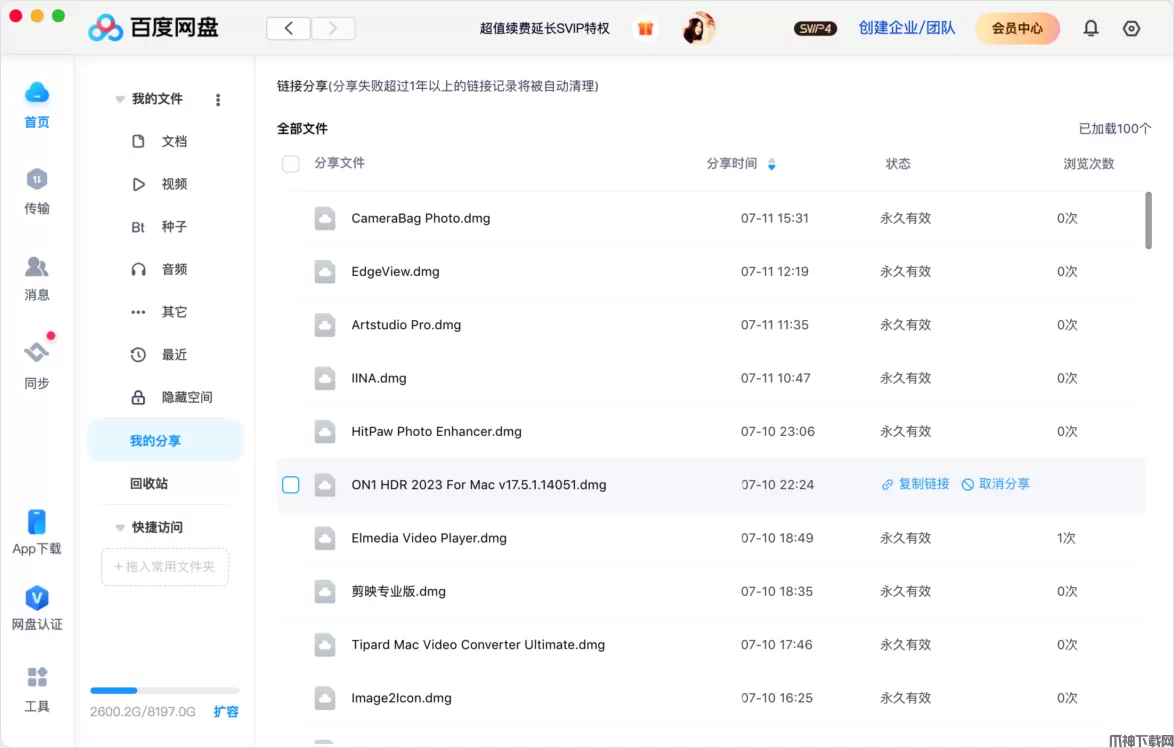The image size is (1174, 748).
Task: Sort by 分享时间 using the arrow
Action: click(x=771, y=164)
